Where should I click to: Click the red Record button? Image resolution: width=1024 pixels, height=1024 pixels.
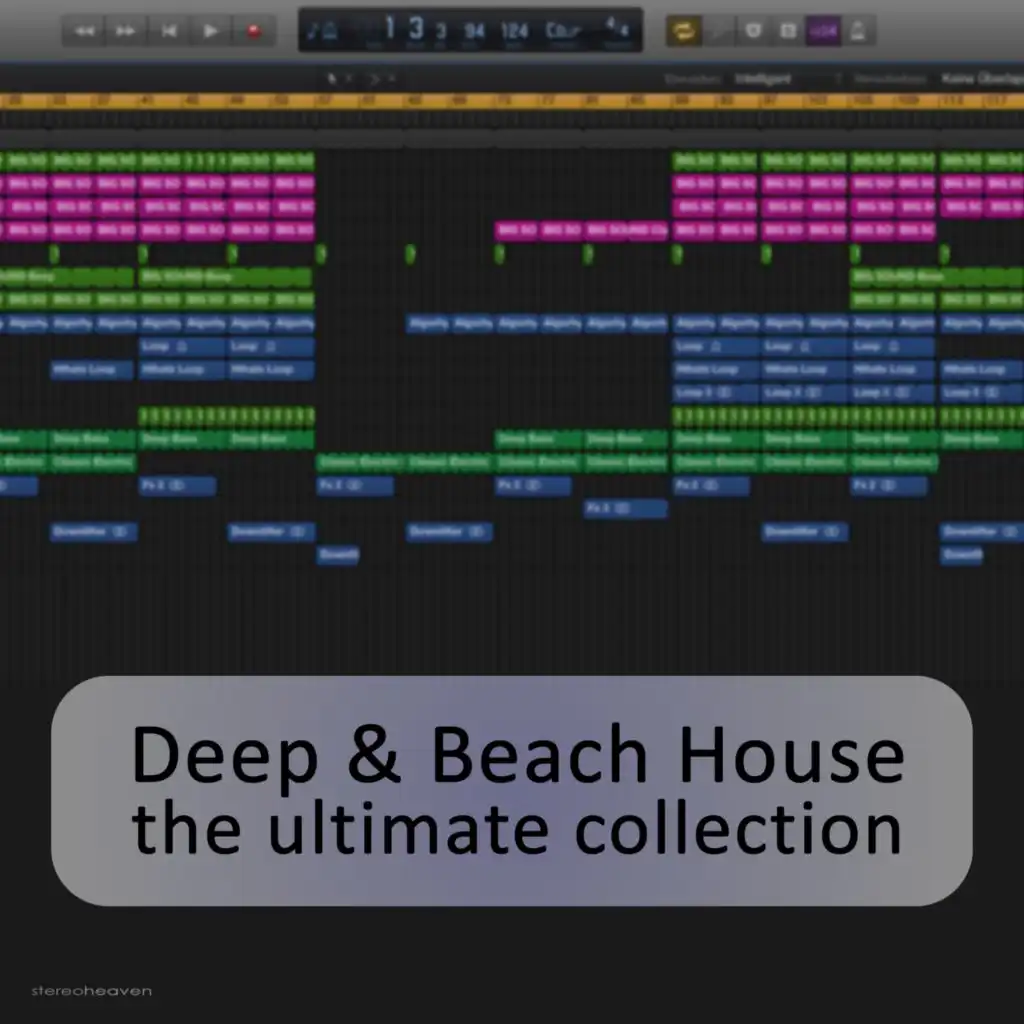253,30
